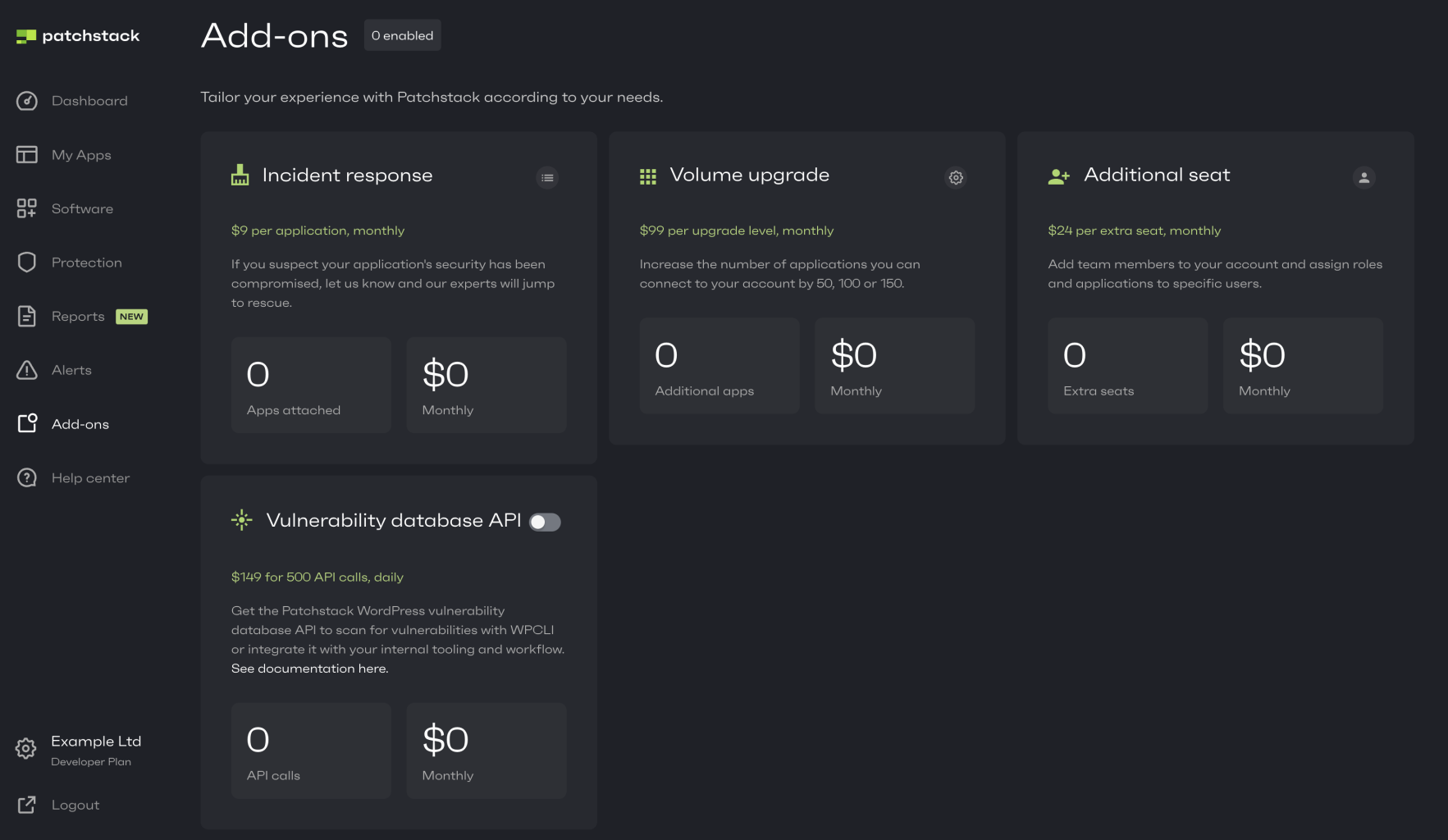Click the "$9 per application, monthly" price
This screenshot has width=1448, height=840.
pyautogui.click(x=317, y=231)
